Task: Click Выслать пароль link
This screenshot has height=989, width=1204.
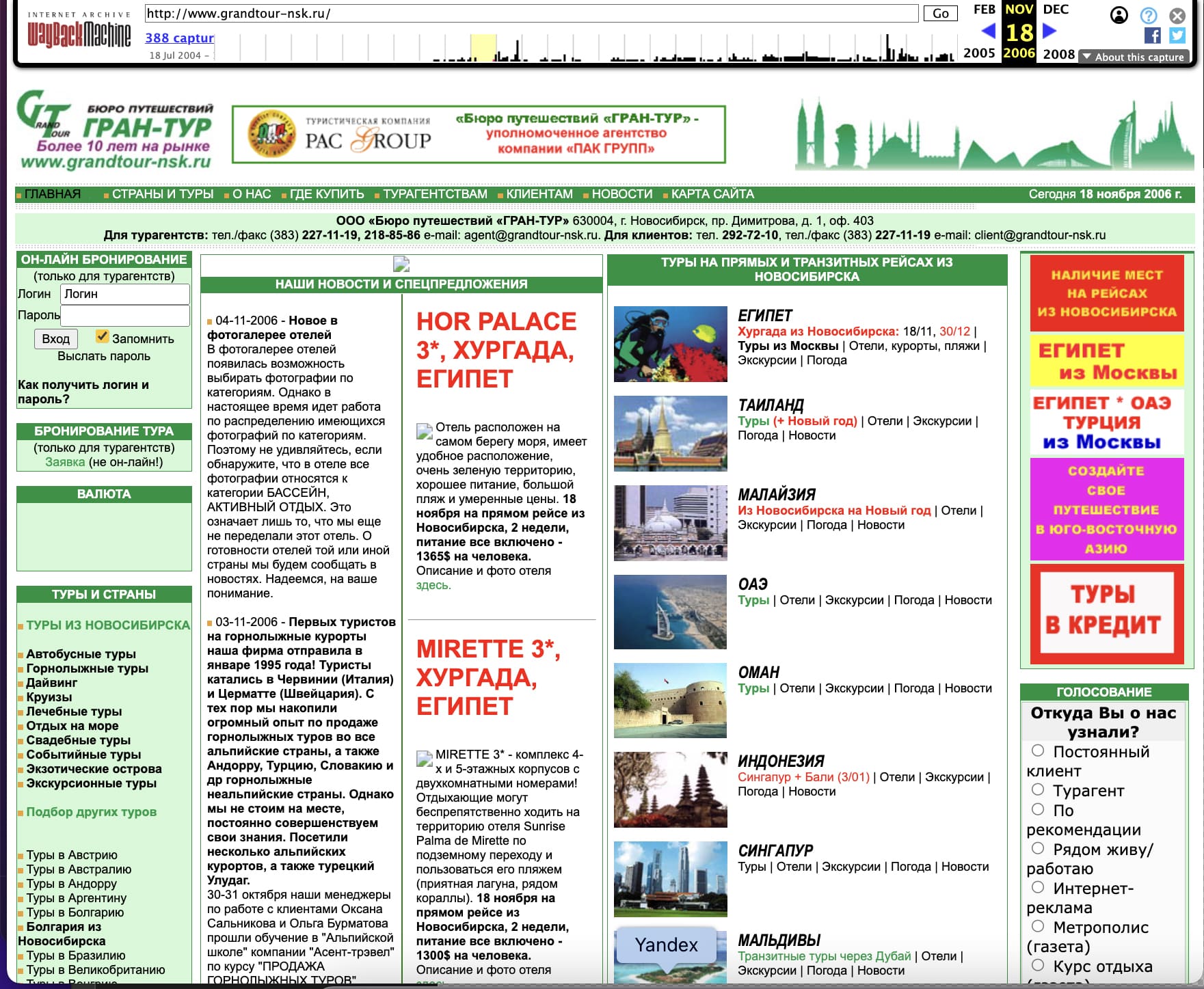Action: tap(104, 356)
